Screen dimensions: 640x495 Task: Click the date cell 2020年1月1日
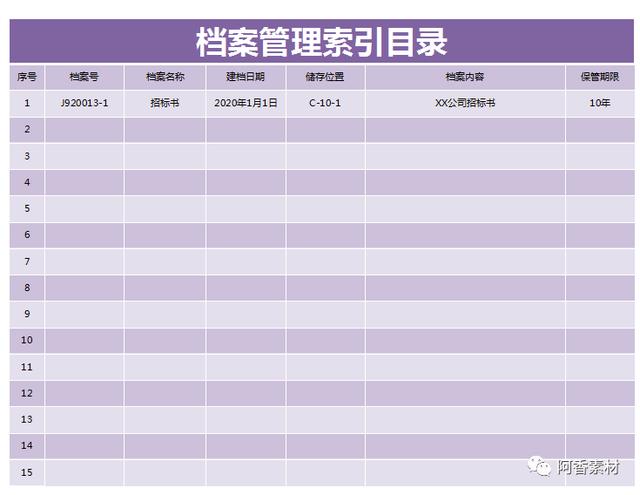[x=246, y=103]
